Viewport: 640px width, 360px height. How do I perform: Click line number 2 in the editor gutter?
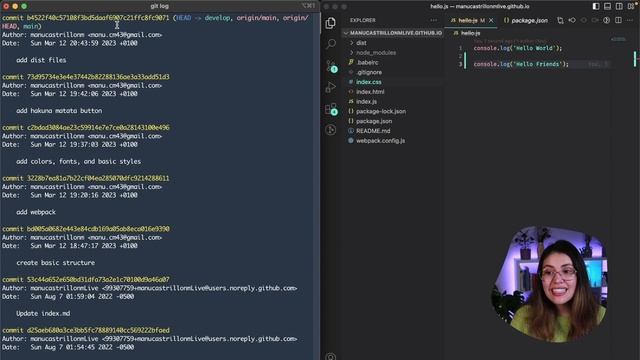[x=460, y=56]
